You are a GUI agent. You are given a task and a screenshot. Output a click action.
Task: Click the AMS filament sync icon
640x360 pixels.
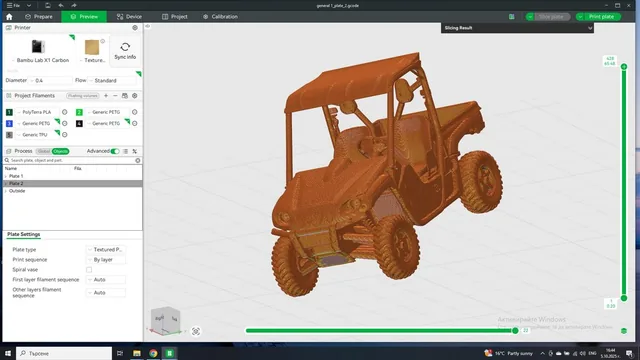pos(125,96)
